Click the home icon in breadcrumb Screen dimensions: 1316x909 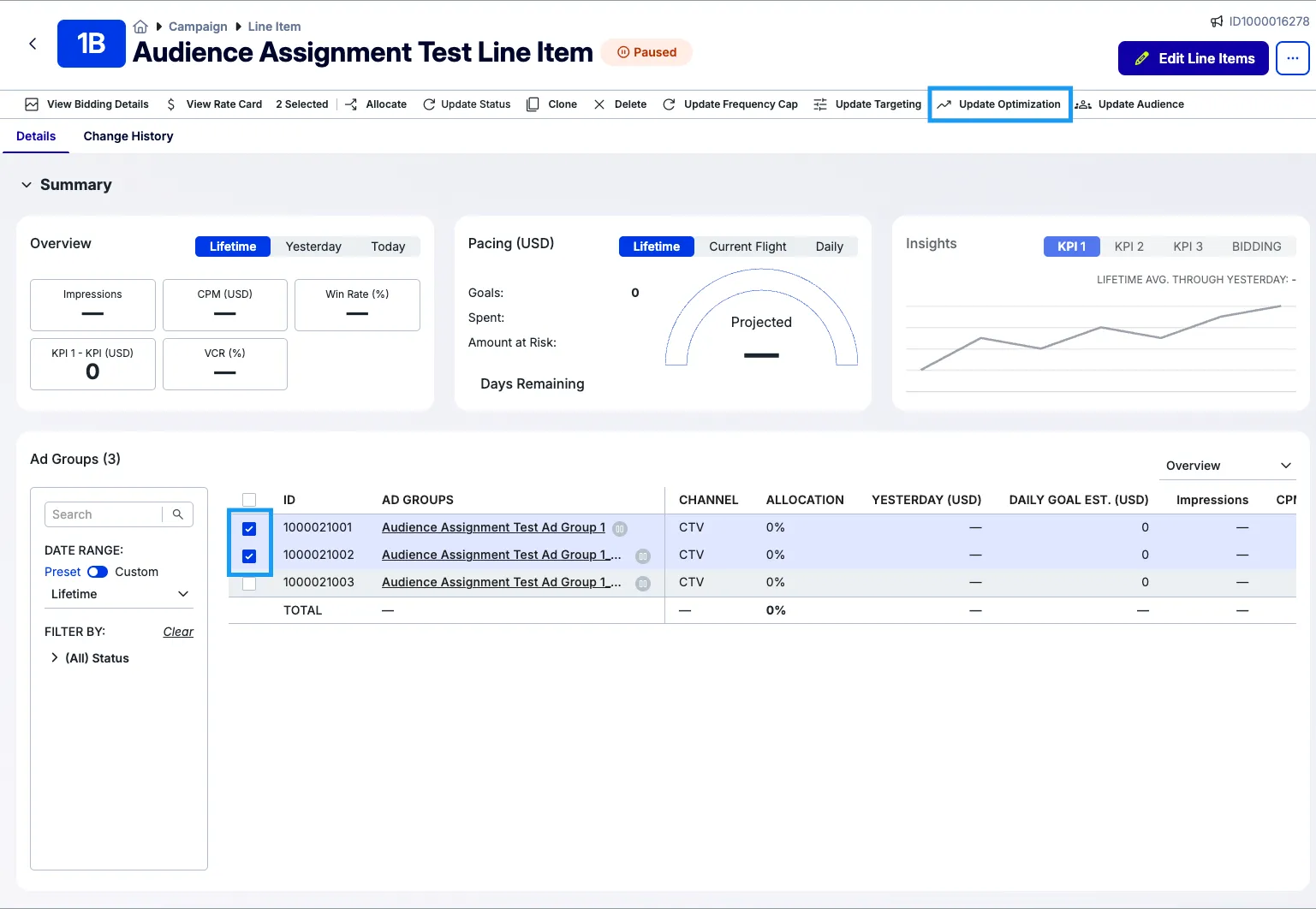coord(140,27)
